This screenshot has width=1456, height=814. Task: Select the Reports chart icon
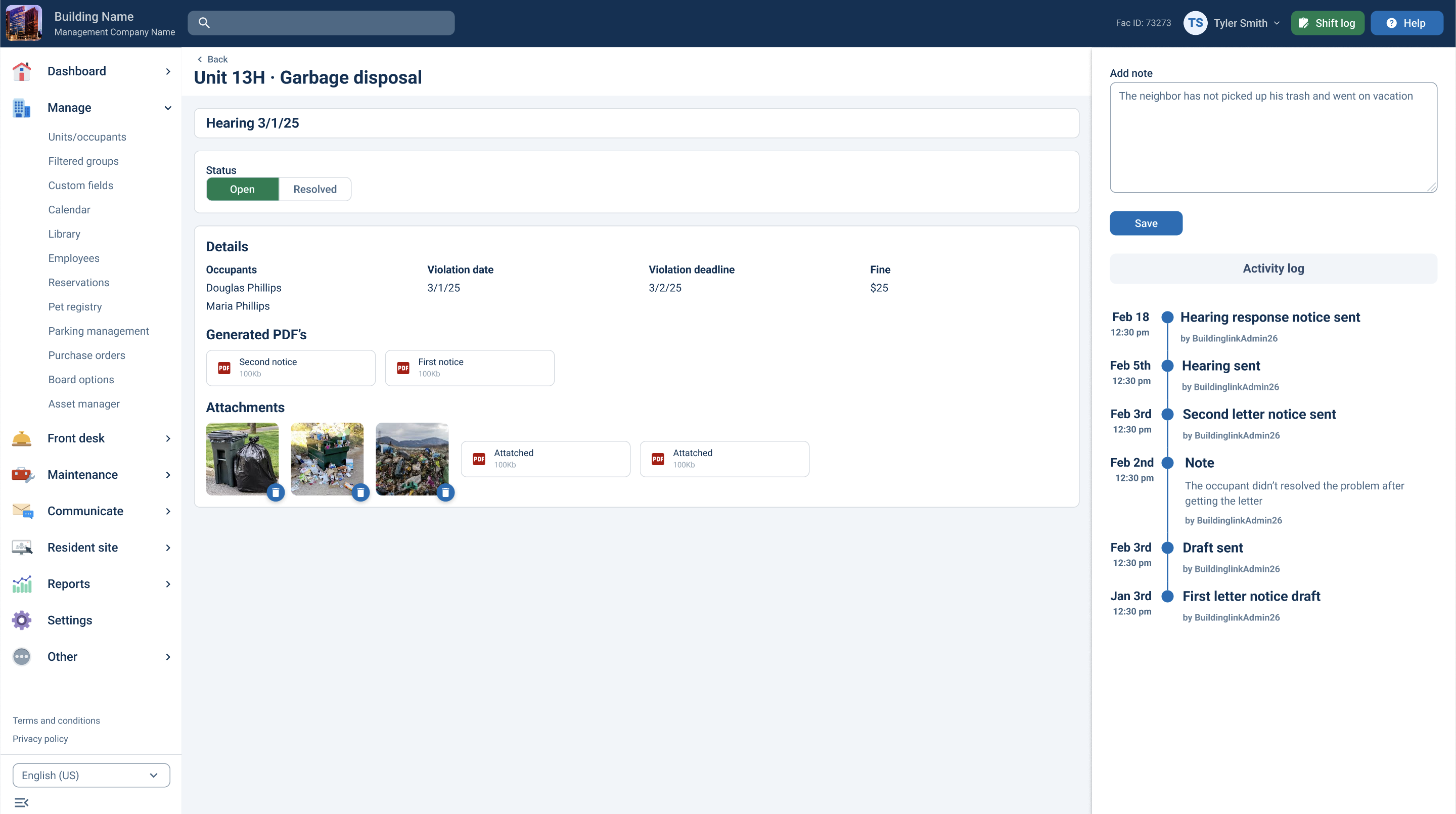click(21, 583)
